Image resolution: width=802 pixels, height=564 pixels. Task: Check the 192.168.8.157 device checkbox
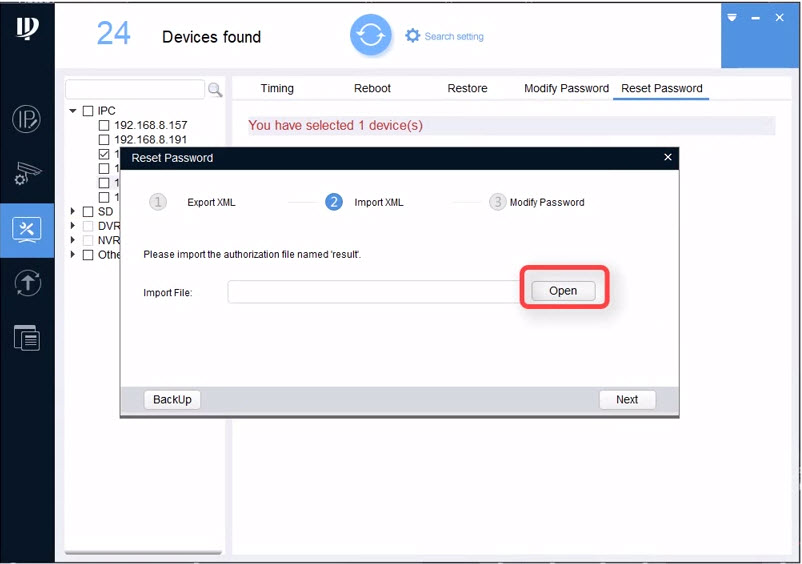click(x=104, y=126)
